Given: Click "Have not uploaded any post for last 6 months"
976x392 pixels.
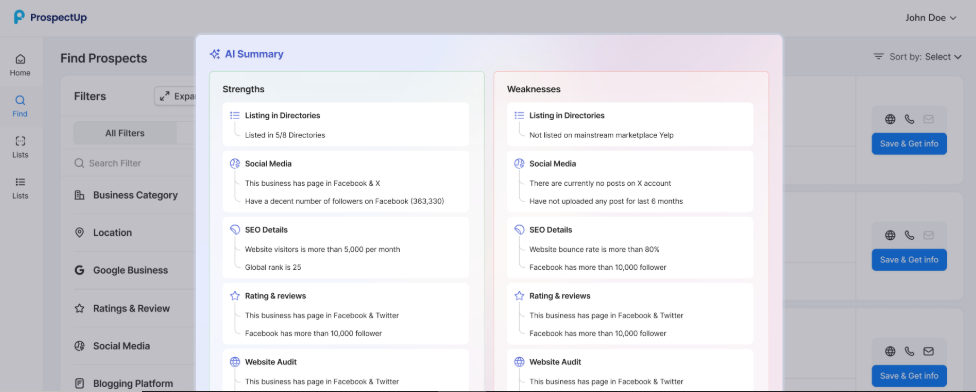Looking at the screenshot, I should point(606,202).
